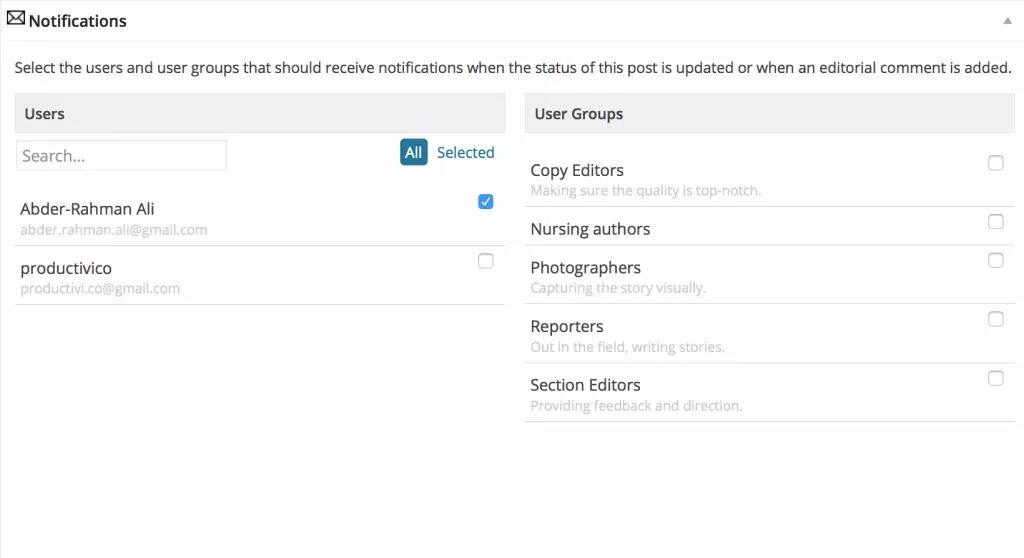This screenshot has width=1024, height=558.
Task: Click the Section Editors group label
Action: click(x=585, y=385)
